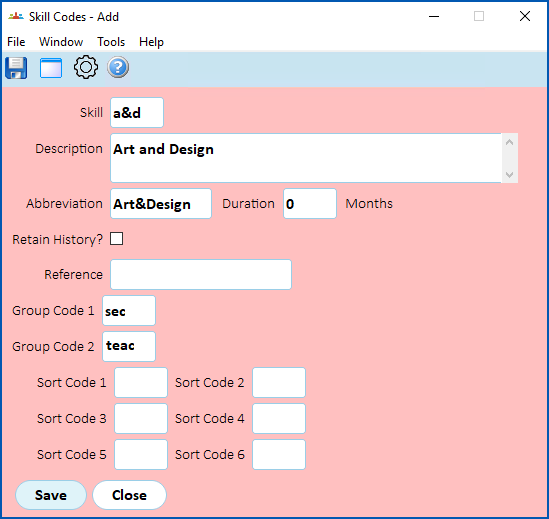The height and width of the screenshot is (519, 549).
Task: Click the app logo in title bar
Action: point(16,16)
